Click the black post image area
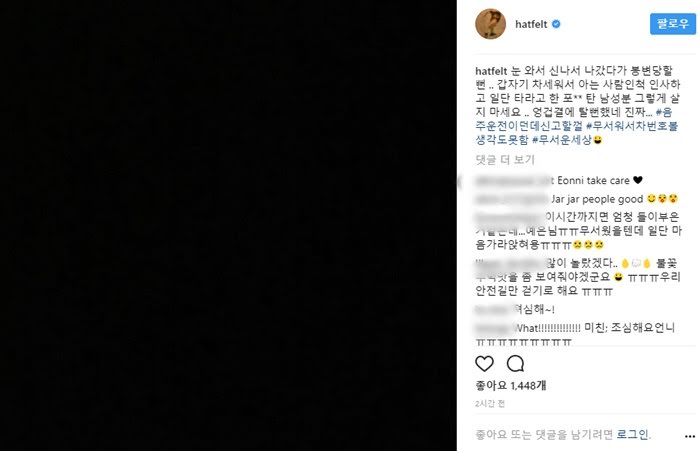 pos(228,226)
